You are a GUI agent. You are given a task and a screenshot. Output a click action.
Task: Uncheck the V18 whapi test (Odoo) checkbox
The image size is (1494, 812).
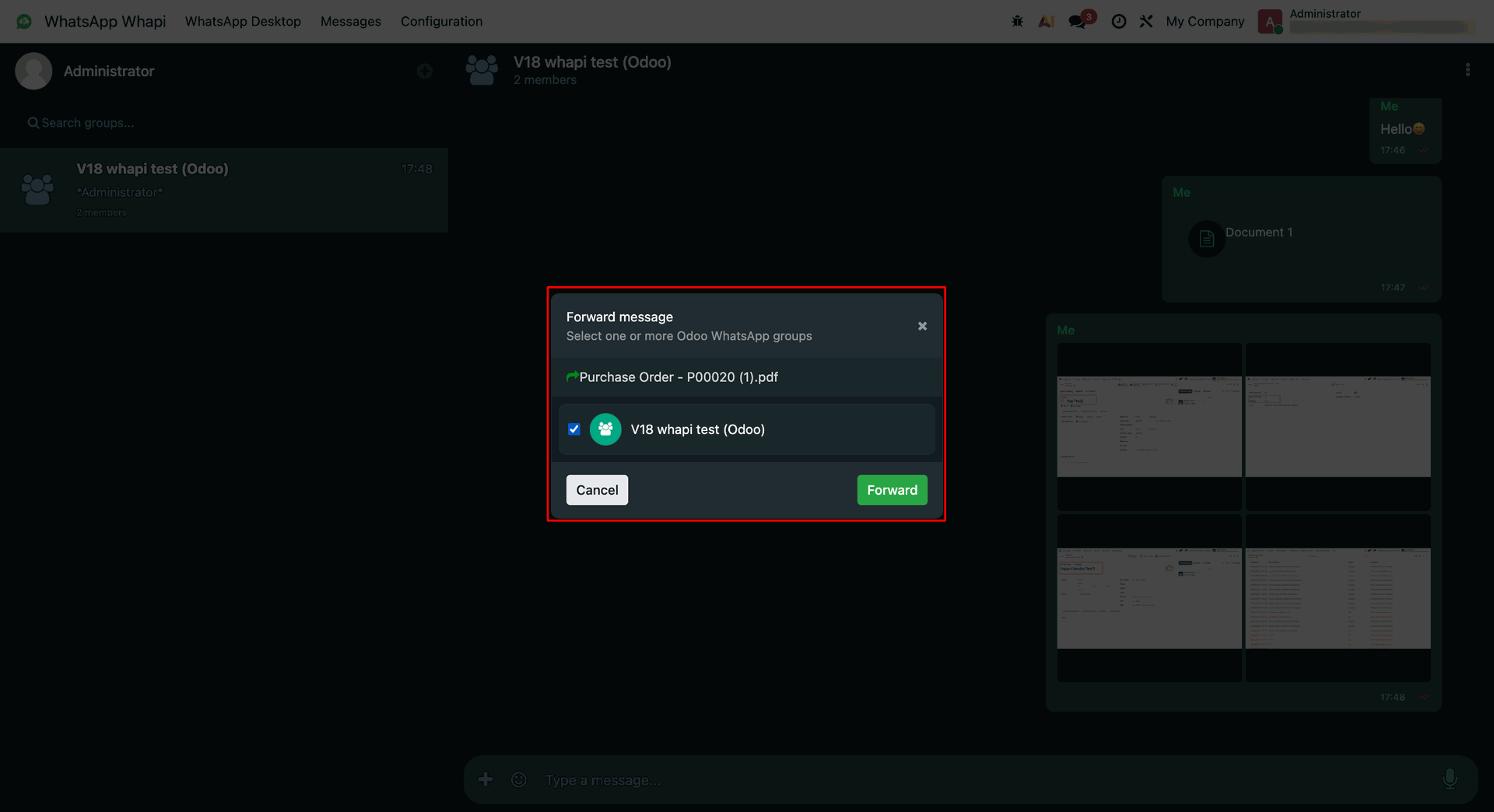pyautogui.click(x=574, y=429)
